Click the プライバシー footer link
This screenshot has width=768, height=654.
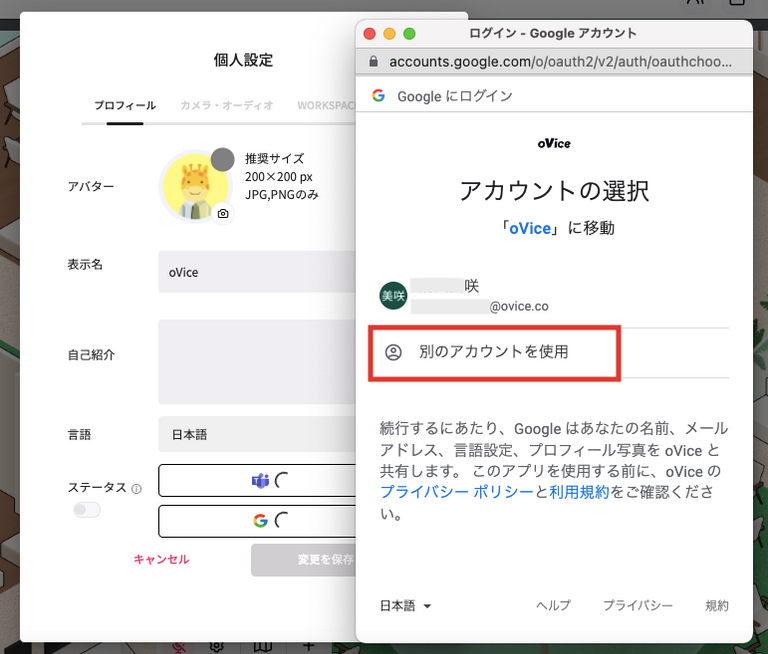[x=638, y=606]
